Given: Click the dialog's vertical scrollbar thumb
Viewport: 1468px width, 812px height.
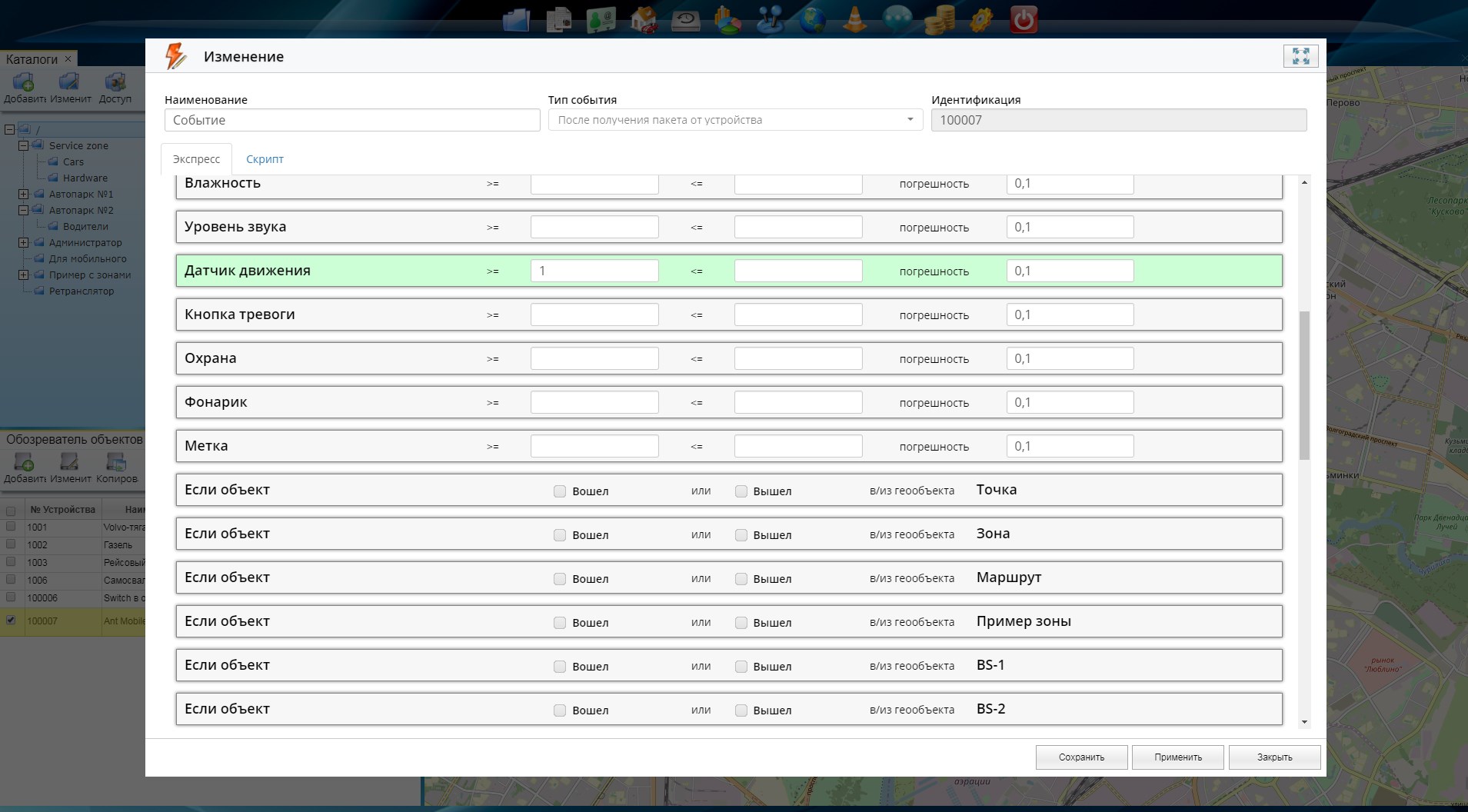Looking at the screenshot, I should pyautogui.click(x=1304, y=384).
